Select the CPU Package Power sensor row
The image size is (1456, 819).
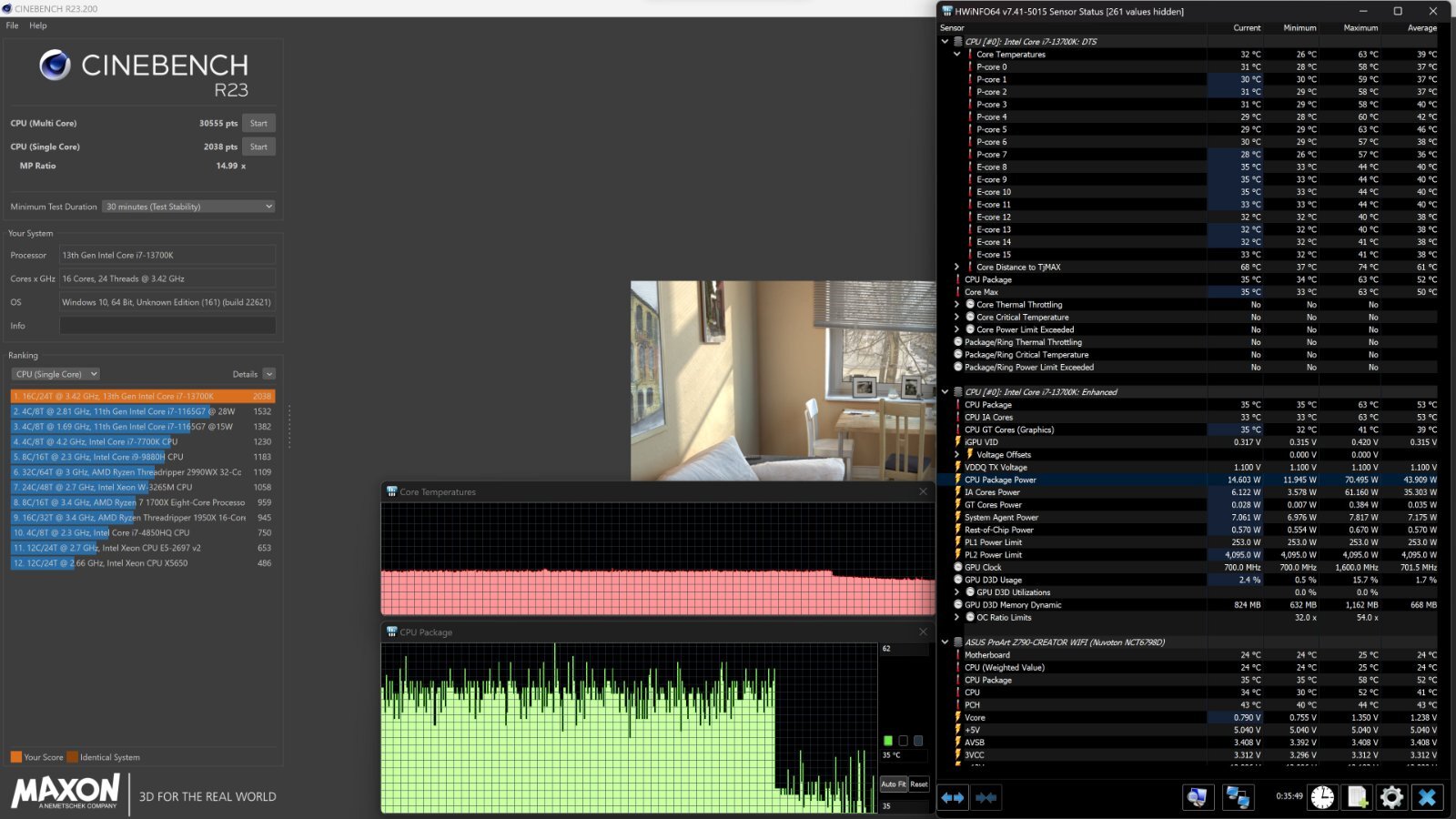(x=1189, y=480)
